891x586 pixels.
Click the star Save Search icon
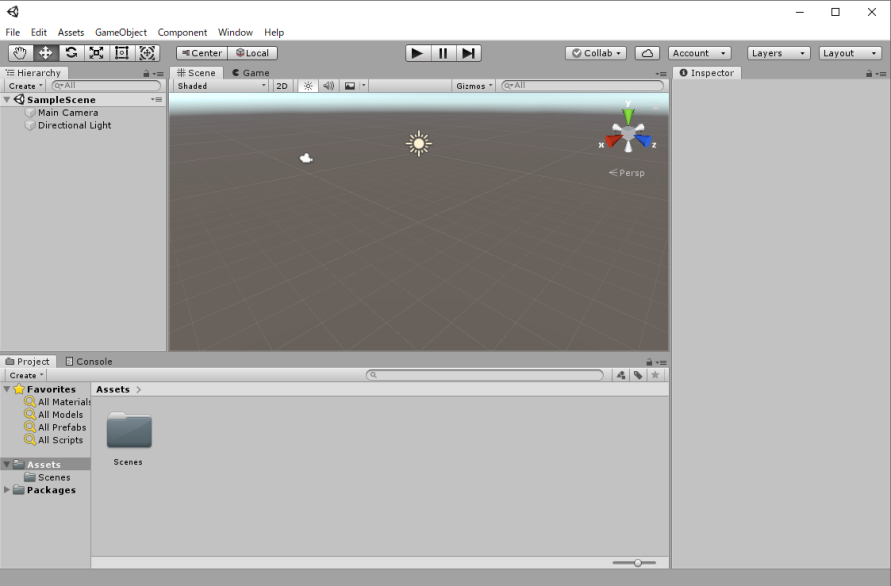tap(655, 375)
